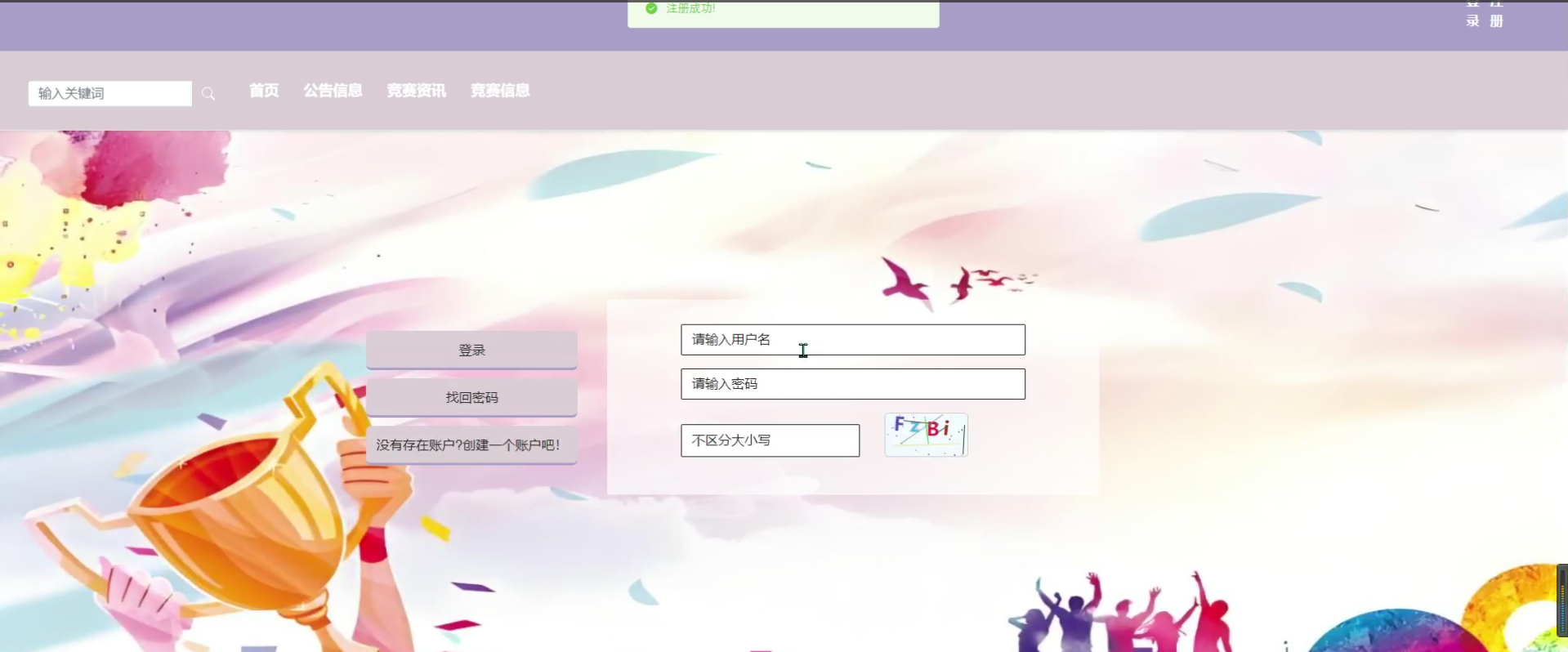The width and height of the screenshot is (1568, 652).
Task: Click the create account button
Action: click(471, 444)
